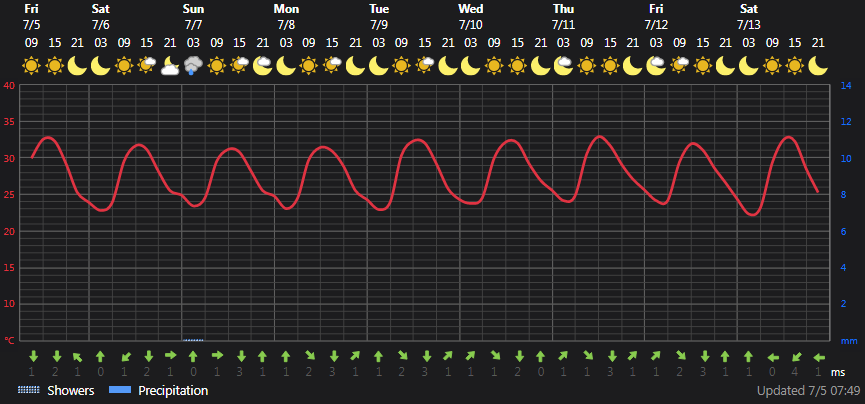Select the "Tue 7/9" day header
Viewport: 865px width, 404px height.
(379, 17)
